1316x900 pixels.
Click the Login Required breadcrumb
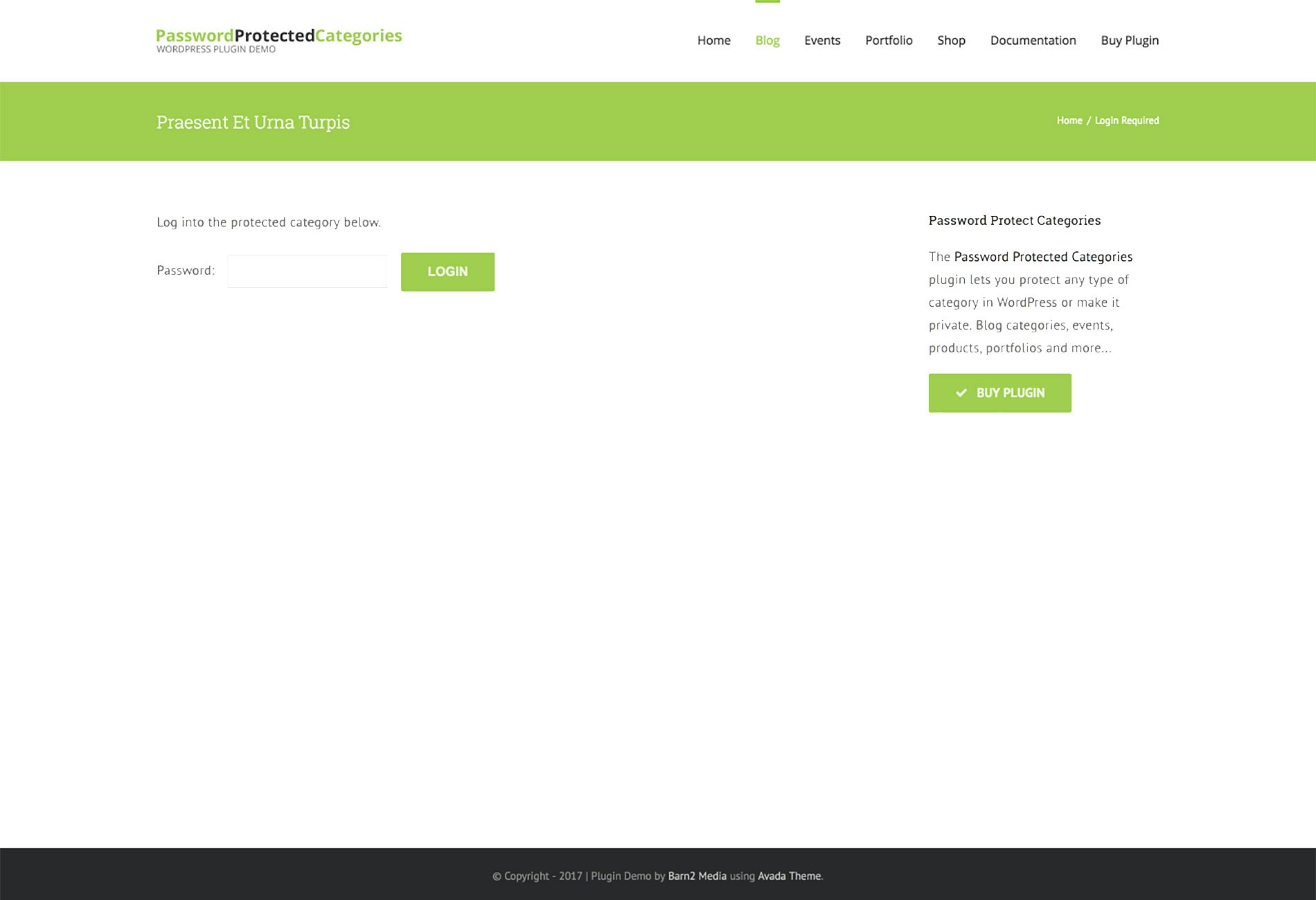point(1127,120)
